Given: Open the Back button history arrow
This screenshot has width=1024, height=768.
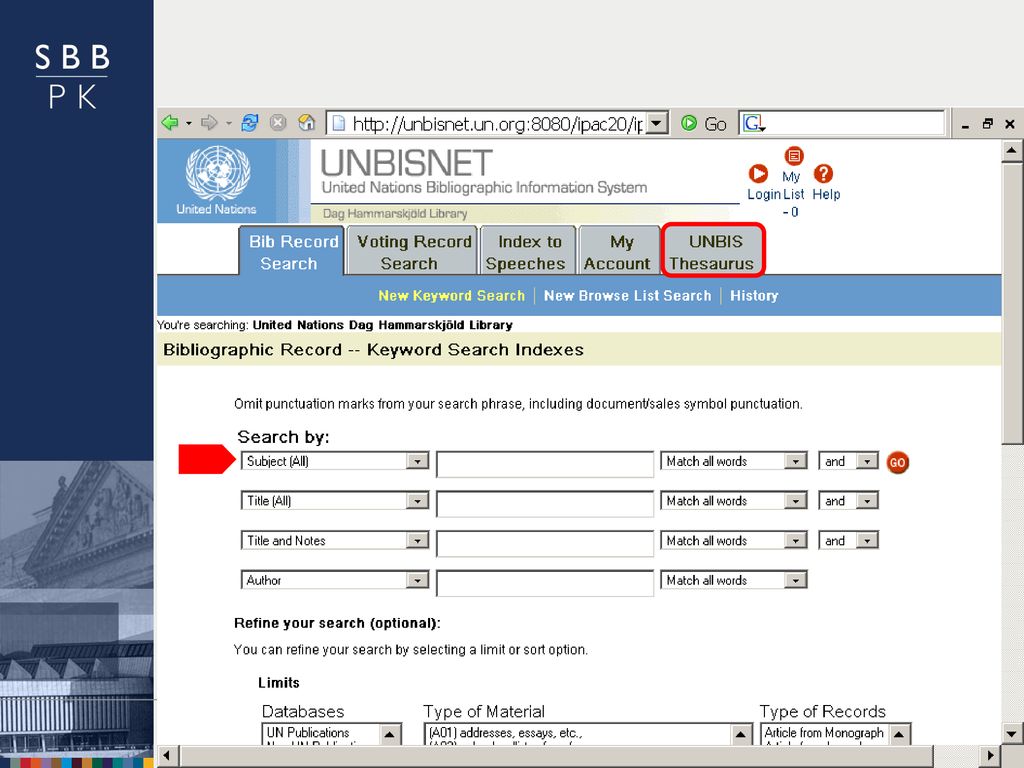Looking at the screenshot, I should pyautogui.click(x=189, y=123).
